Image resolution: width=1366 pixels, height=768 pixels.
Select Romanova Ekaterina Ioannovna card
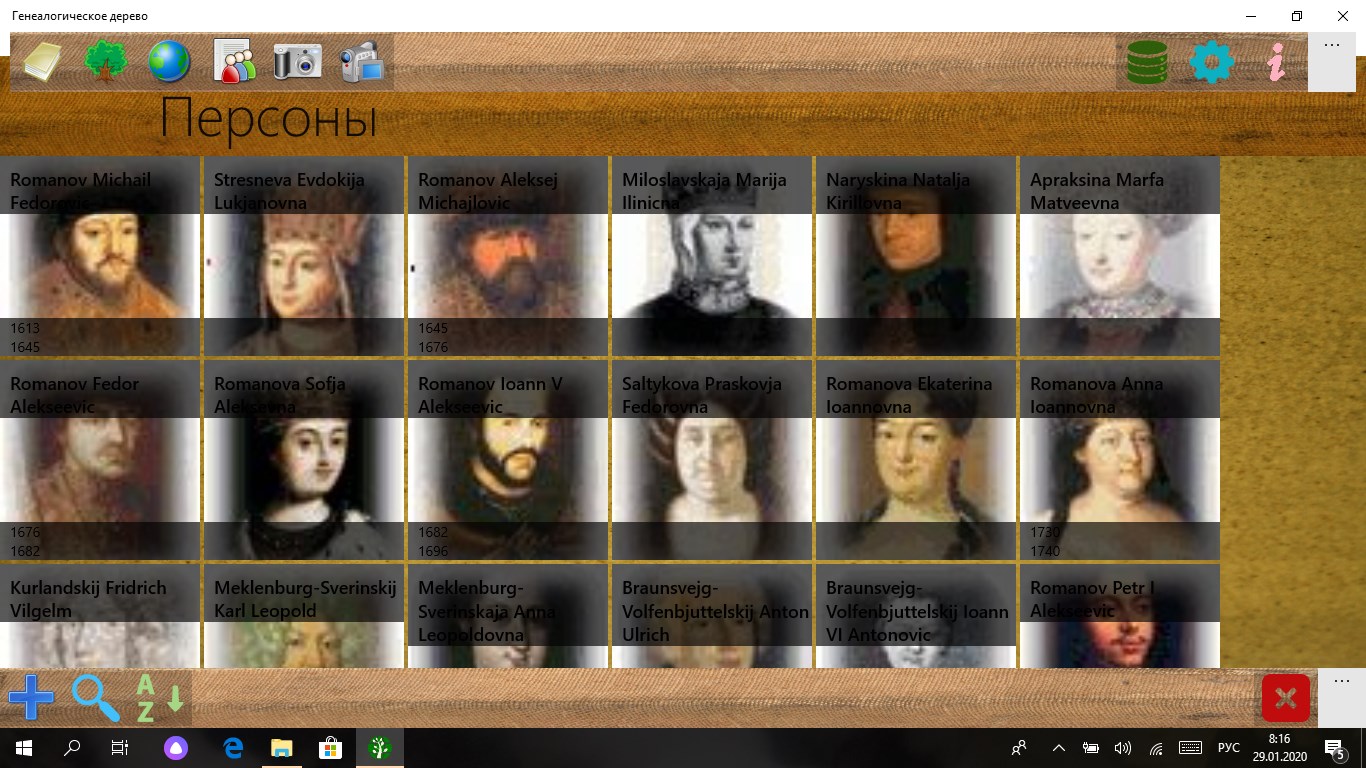pyautogui.click(x=916, y=460)
